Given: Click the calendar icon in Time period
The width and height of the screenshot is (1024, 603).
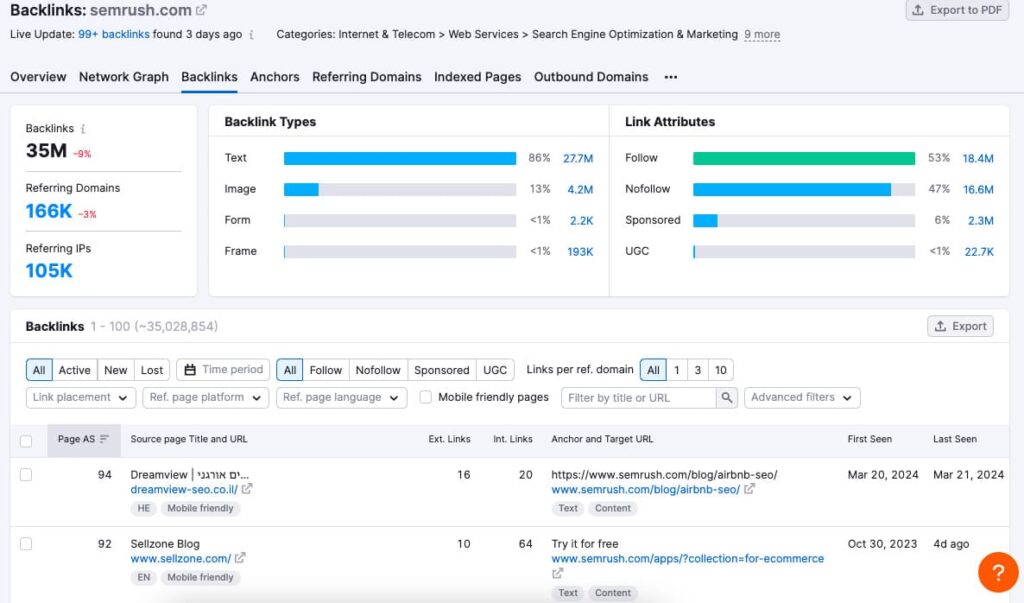Looking at the screenshot, I should (x=189, y=370).
